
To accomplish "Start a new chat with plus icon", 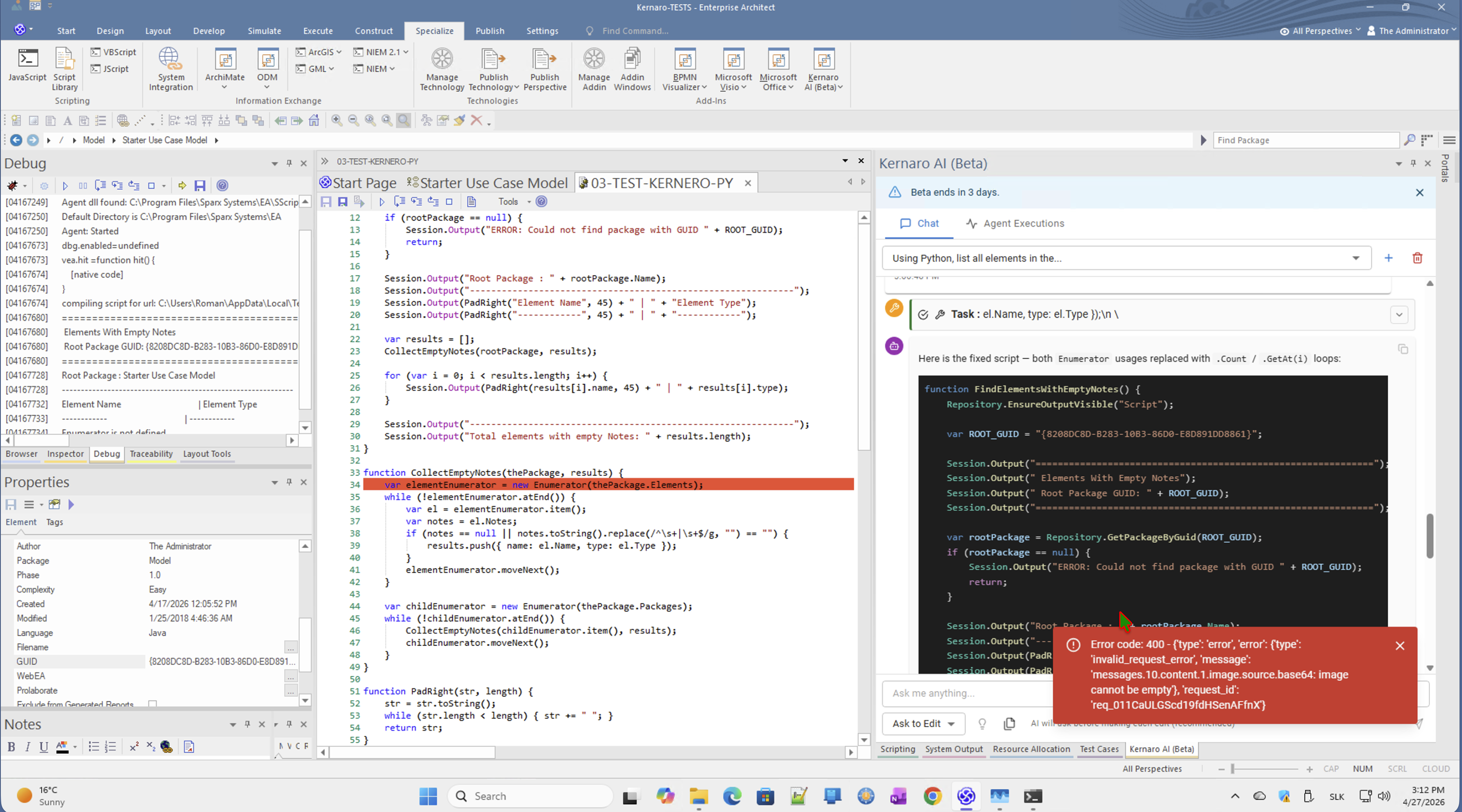I will (x=1388, y=258).
